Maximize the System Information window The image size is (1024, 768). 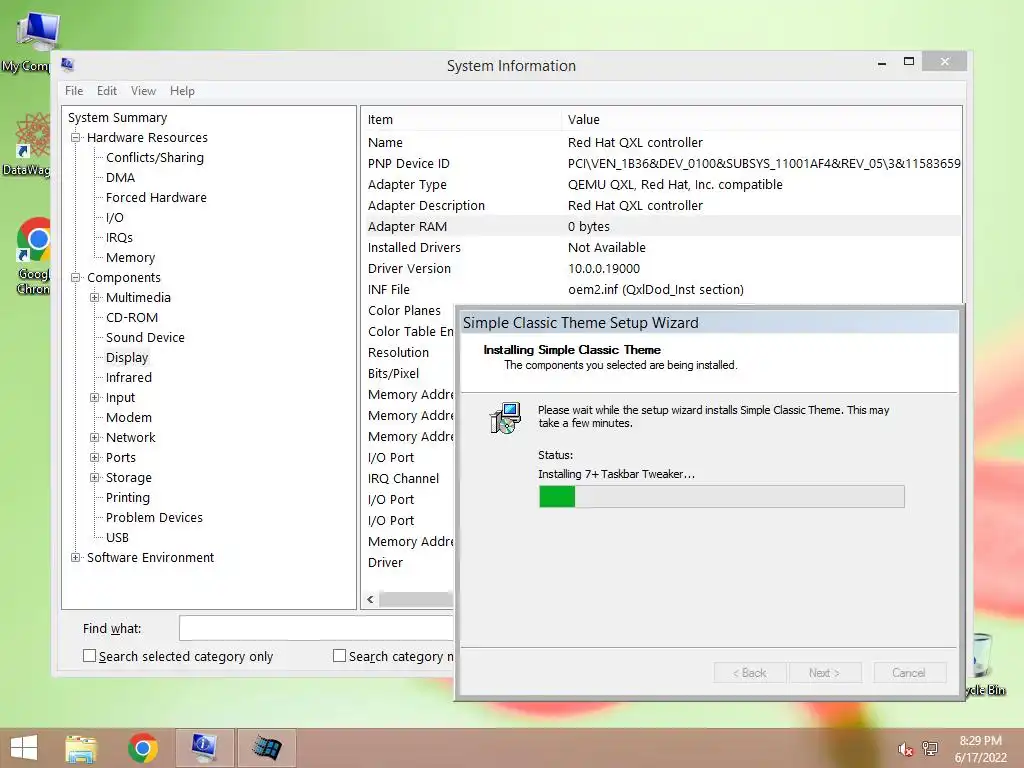[x=908, y=61]
